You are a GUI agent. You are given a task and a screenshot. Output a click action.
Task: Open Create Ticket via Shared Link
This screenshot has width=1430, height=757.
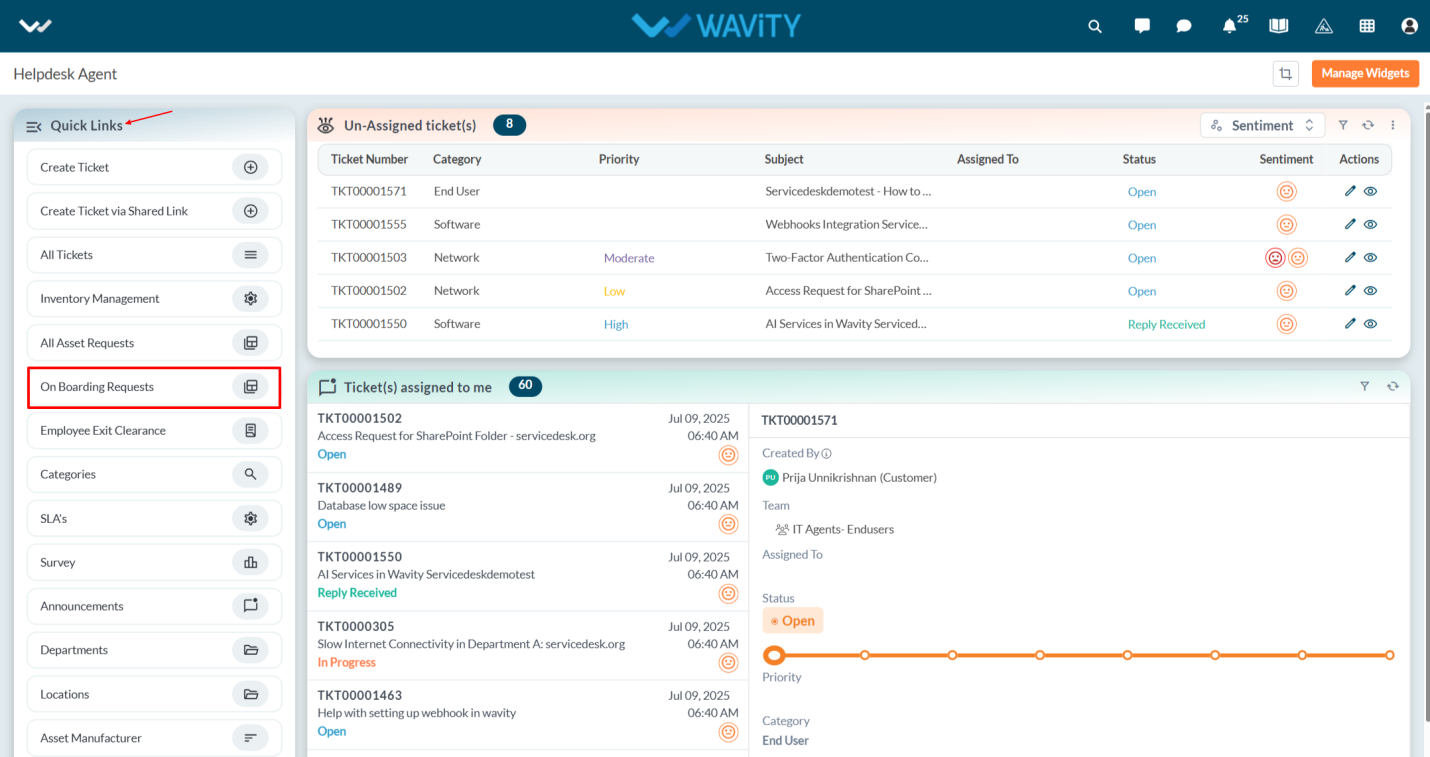[x=154, y=211]
